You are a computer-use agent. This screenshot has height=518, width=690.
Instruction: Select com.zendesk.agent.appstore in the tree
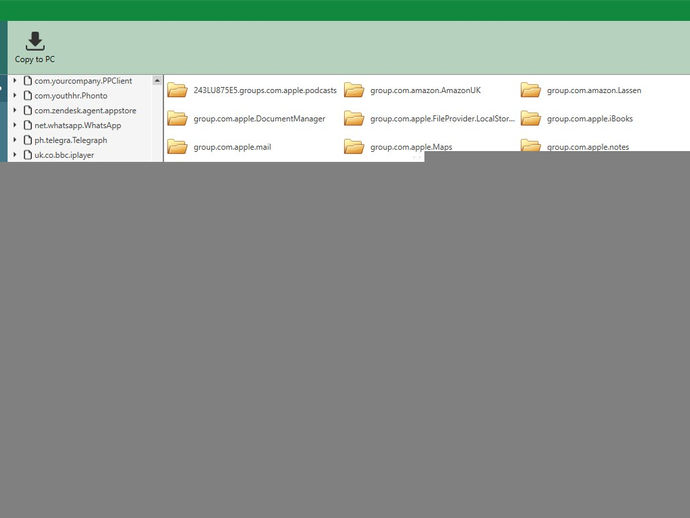point(85,110)
